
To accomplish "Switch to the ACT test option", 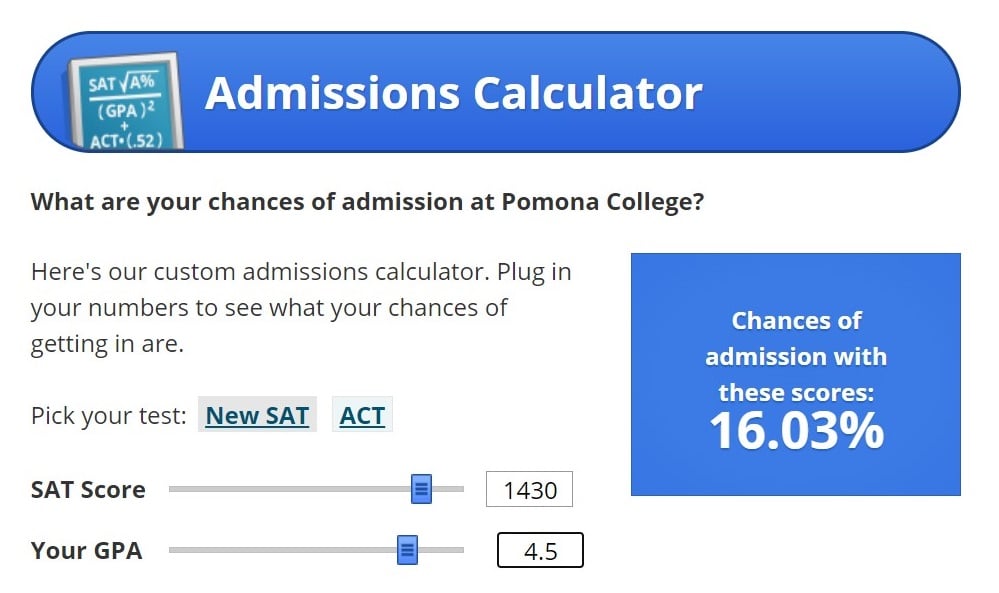I will [361, 416].
